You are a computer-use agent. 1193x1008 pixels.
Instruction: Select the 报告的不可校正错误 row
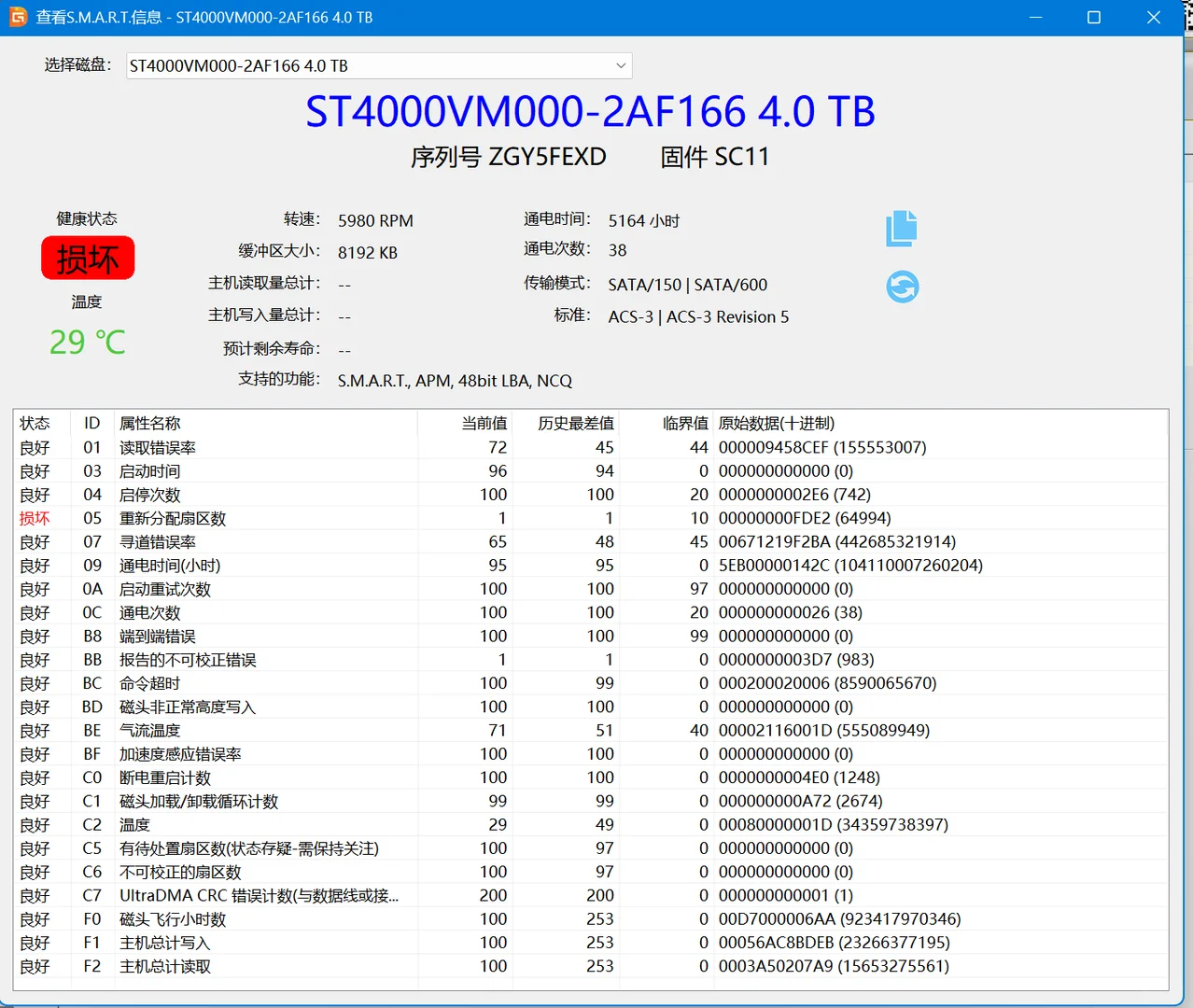click(x=591, y=660)
